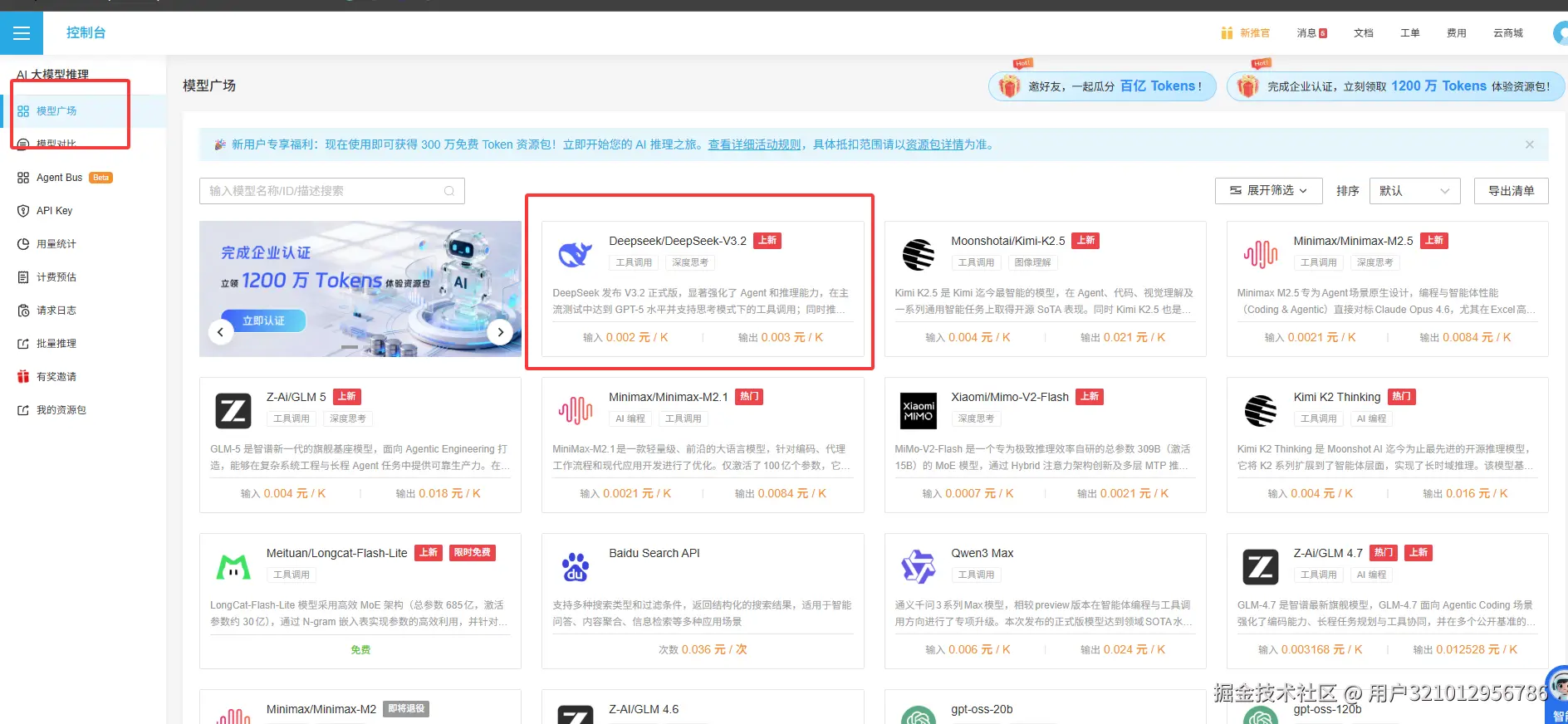The width and height of the screenshot is (1568, 724).
Task: Click the Meituan Longcat logo
Action: coord(233,567)
